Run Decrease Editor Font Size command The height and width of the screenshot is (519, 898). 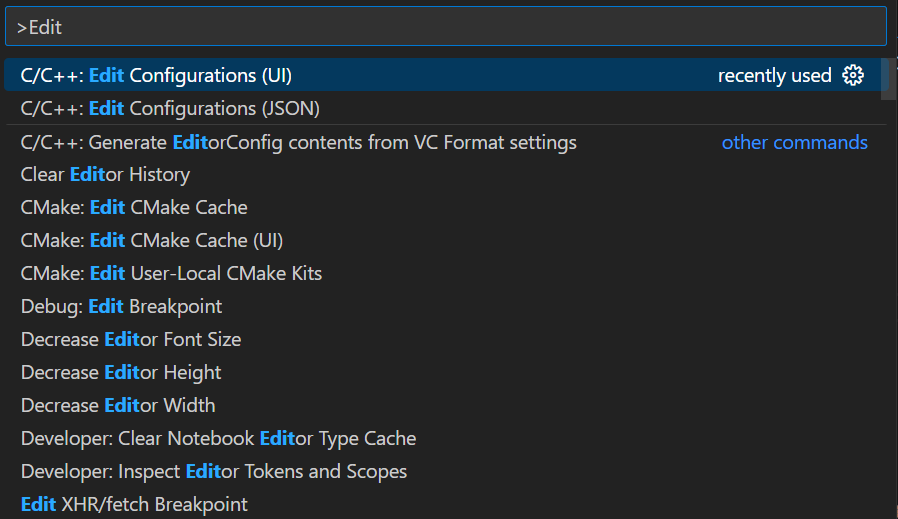click(131, 339)
